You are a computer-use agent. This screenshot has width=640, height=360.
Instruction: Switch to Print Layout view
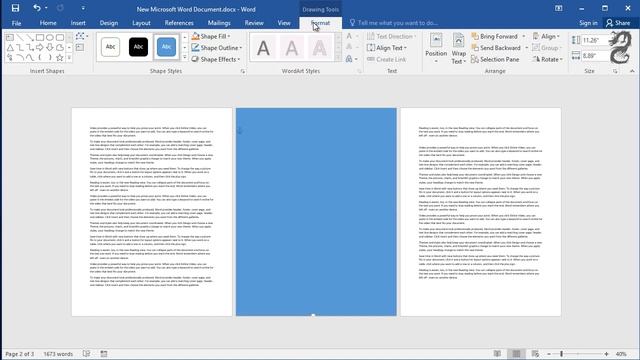[516, 354]
